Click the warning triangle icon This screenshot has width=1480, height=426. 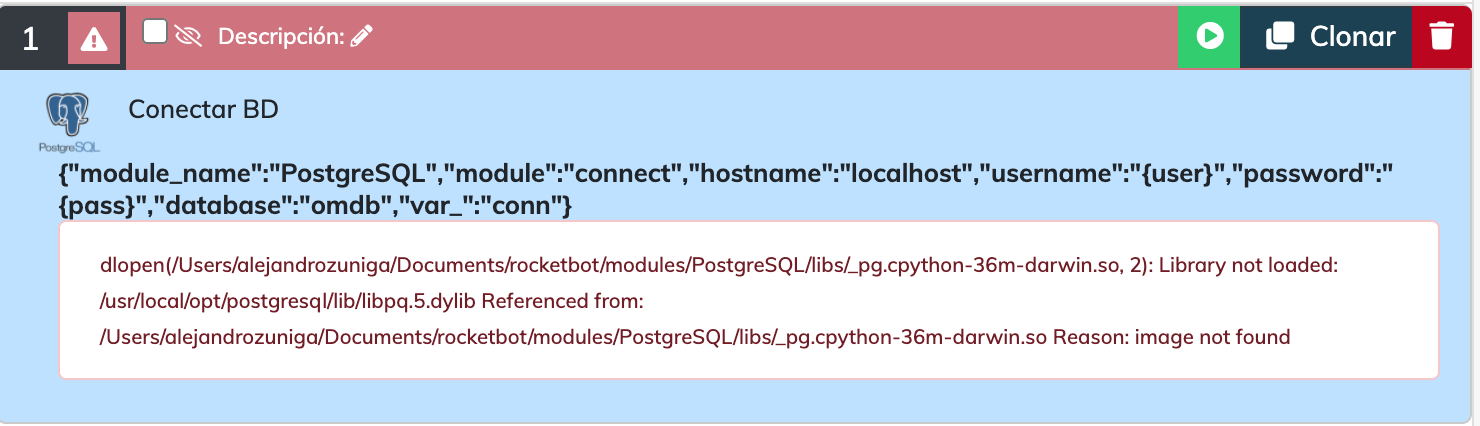click(94, 39)
